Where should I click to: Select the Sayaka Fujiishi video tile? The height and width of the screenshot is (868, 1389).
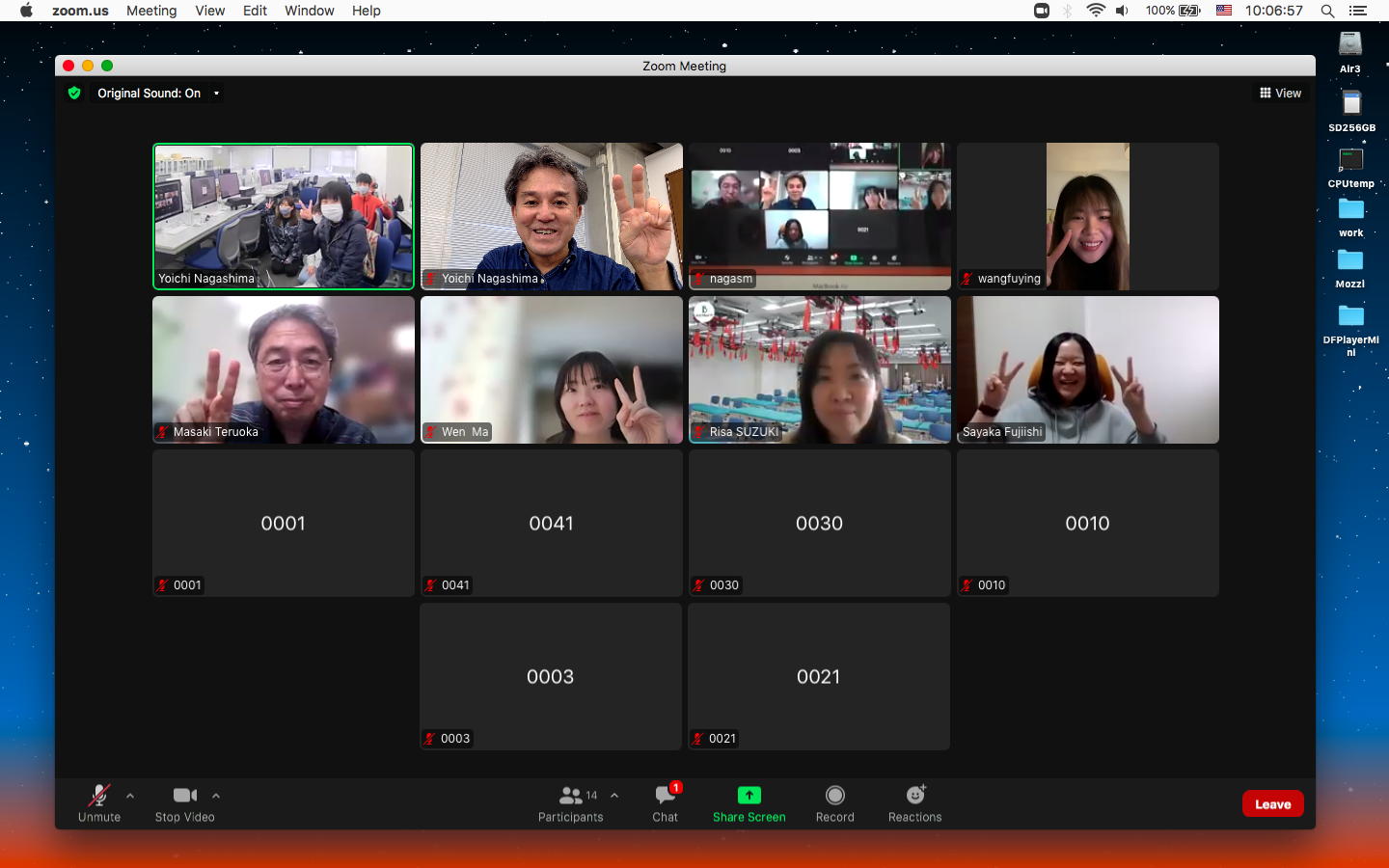click(x=1088, y=369)
